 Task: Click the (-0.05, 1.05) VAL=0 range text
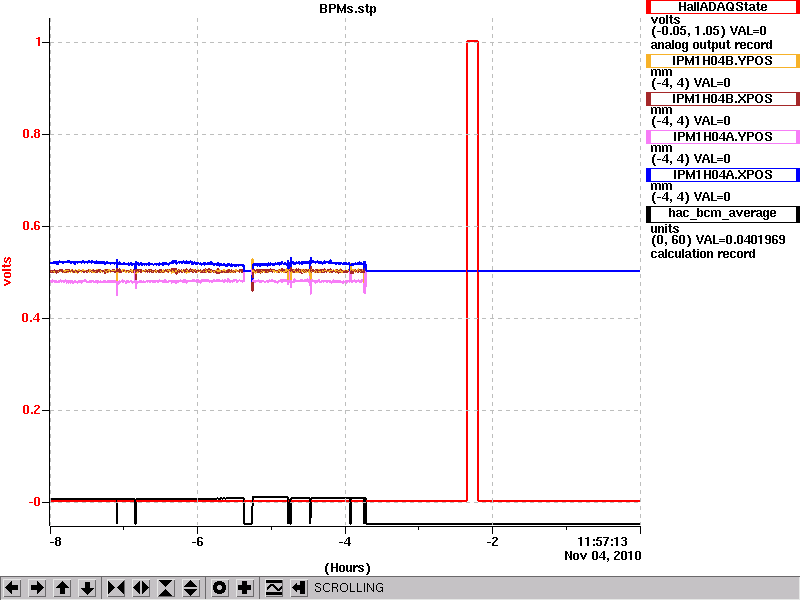click(x=709, y=31)
